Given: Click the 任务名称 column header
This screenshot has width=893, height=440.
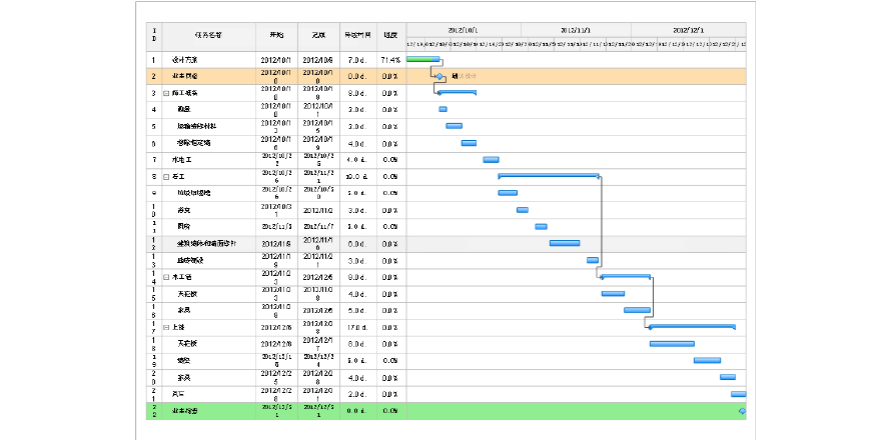Looking at the screenshot, I should point(209,35).
